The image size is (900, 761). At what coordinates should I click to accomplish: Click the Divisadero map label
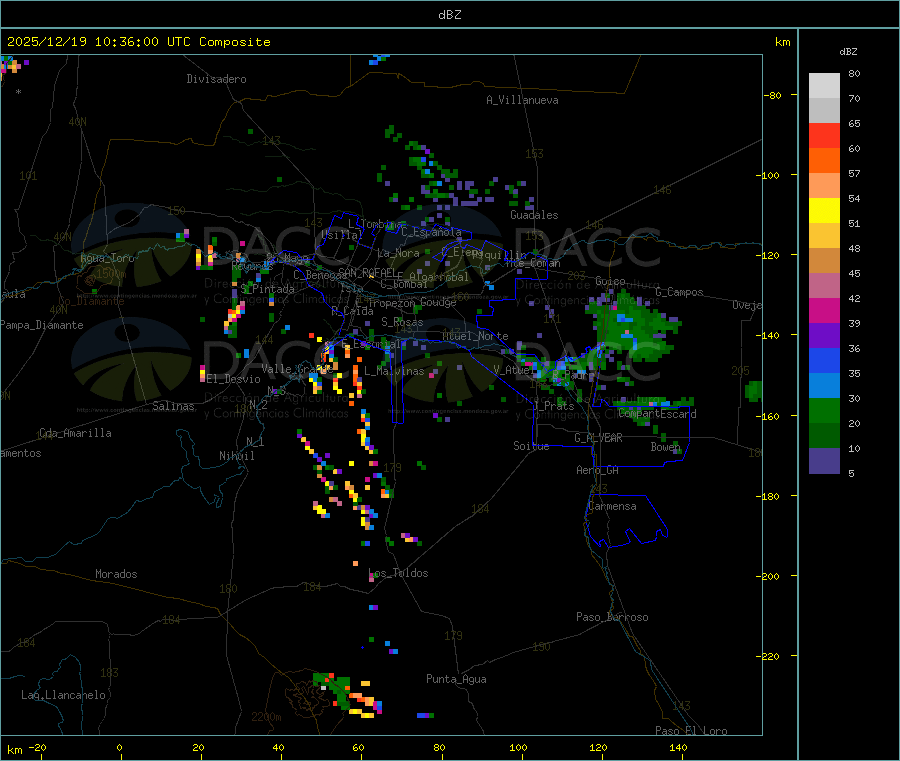[216, 79]
